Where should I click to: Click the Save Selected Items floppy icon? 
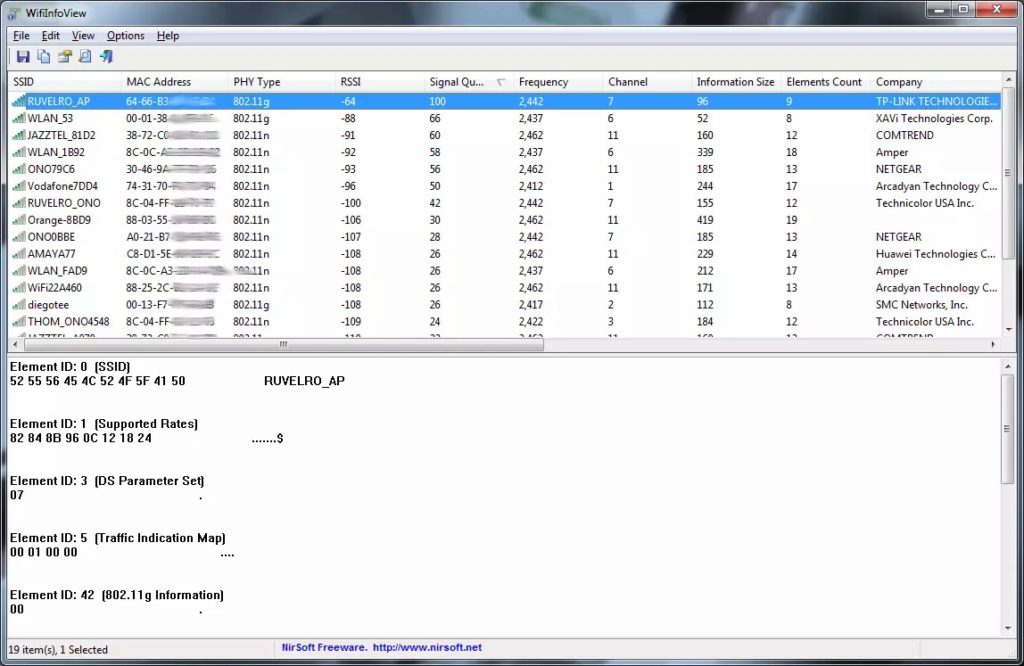tap(23, 57)
